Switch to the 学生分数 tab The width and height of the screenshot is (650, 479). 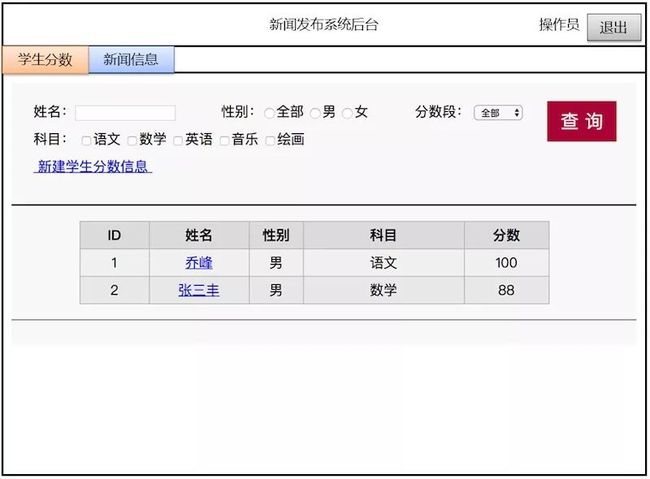point(45,60)
